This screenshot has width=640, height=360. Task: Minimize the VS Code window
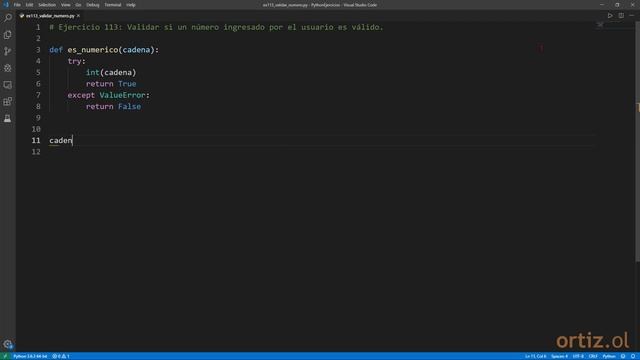(x=602, y=5)
